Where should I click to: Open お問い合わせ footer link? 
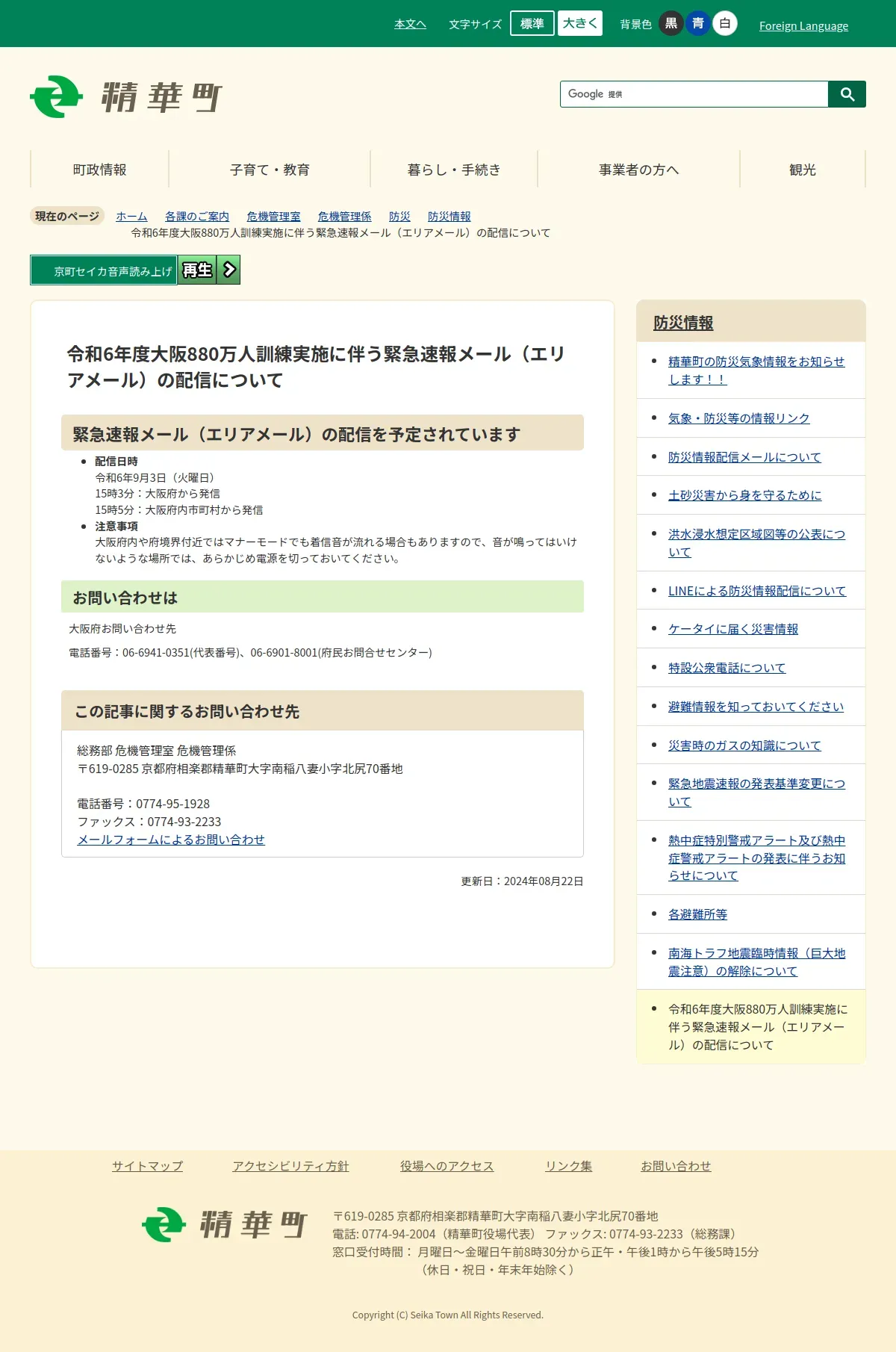point(676,1166)
